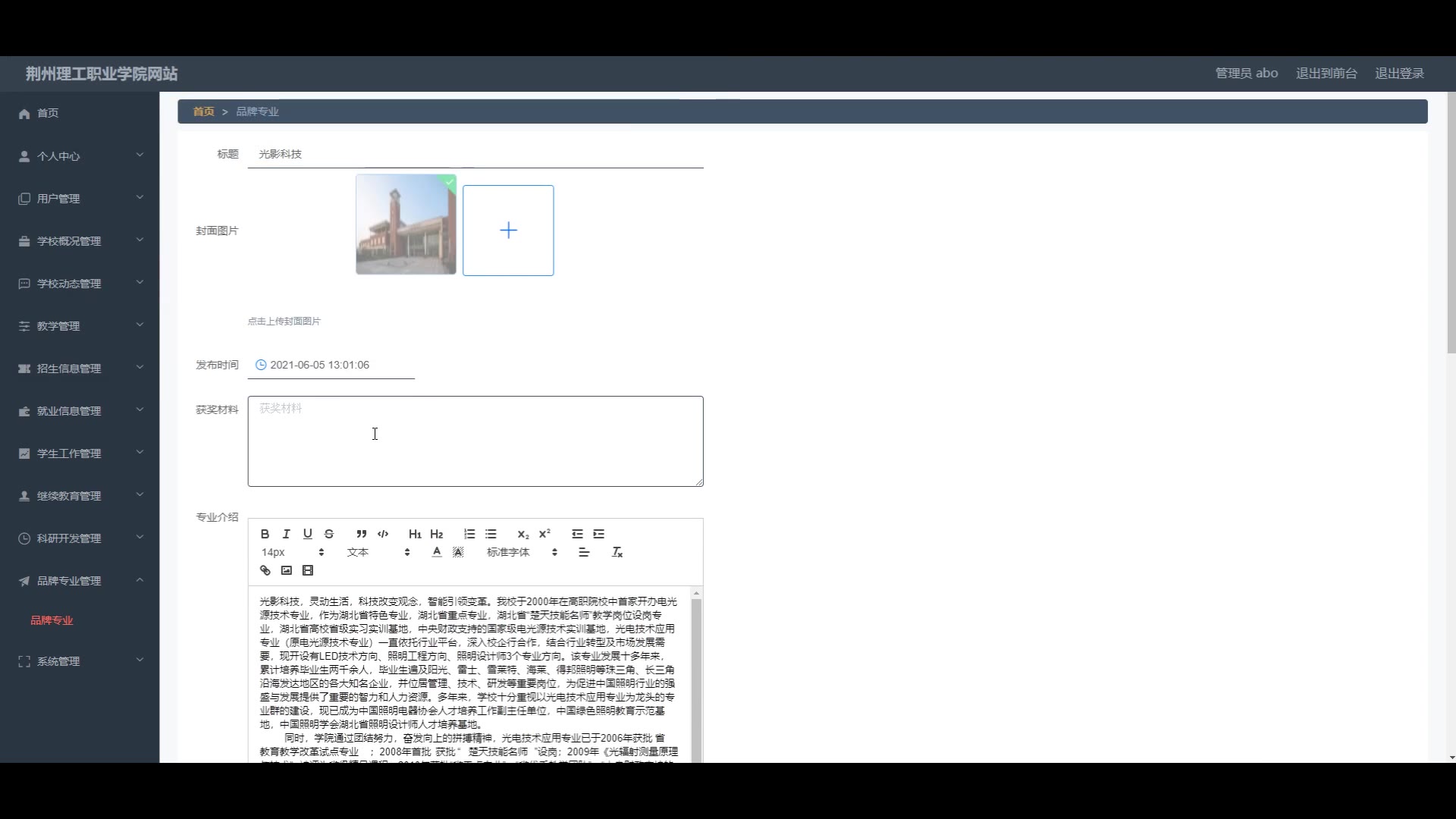Collapse the 品牌专业管理 sidebar menu
Viewport: 1456px width, 819px height.
80,580
